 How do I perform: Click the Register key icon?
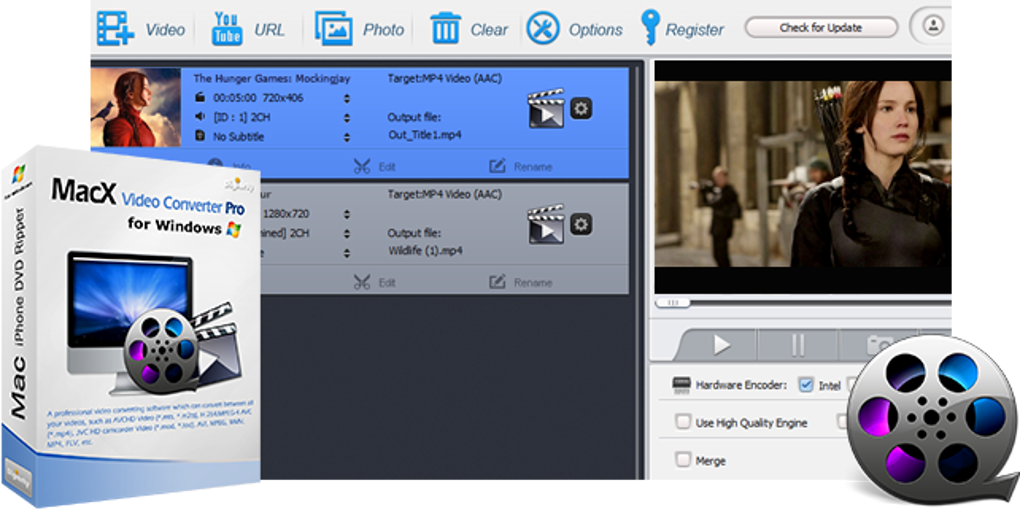click(x=650, y=27)
